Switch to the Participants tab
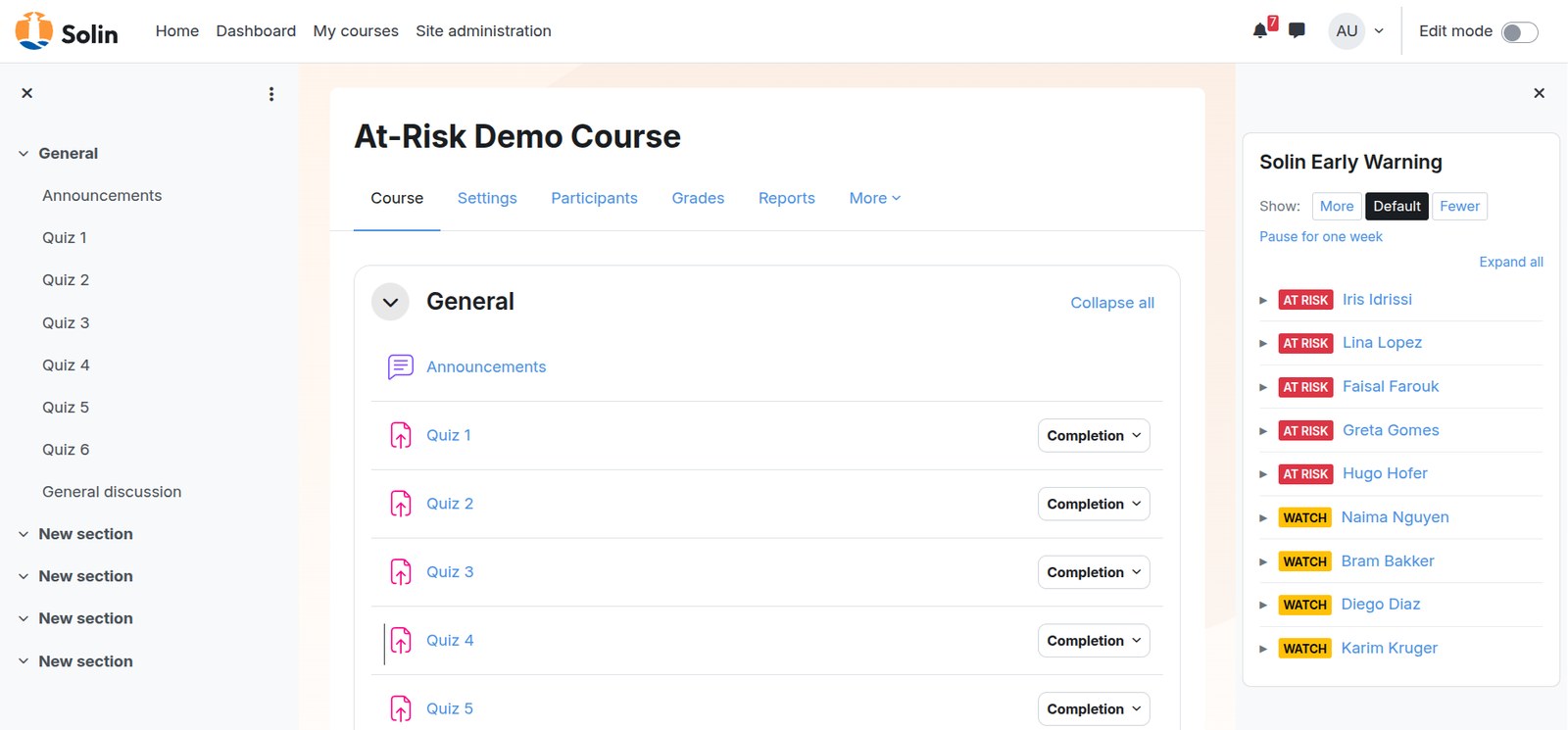This screenshot has height=730, width=1568. tap(594, 198)
